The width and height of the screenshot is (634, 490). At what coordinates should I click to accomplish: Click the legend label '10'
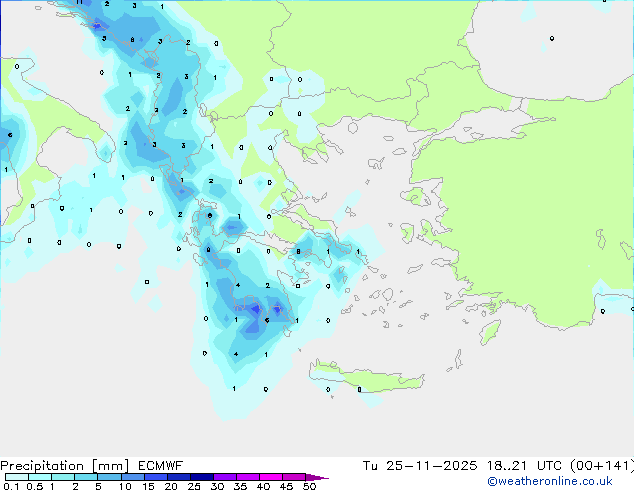[x=125, y=486]
